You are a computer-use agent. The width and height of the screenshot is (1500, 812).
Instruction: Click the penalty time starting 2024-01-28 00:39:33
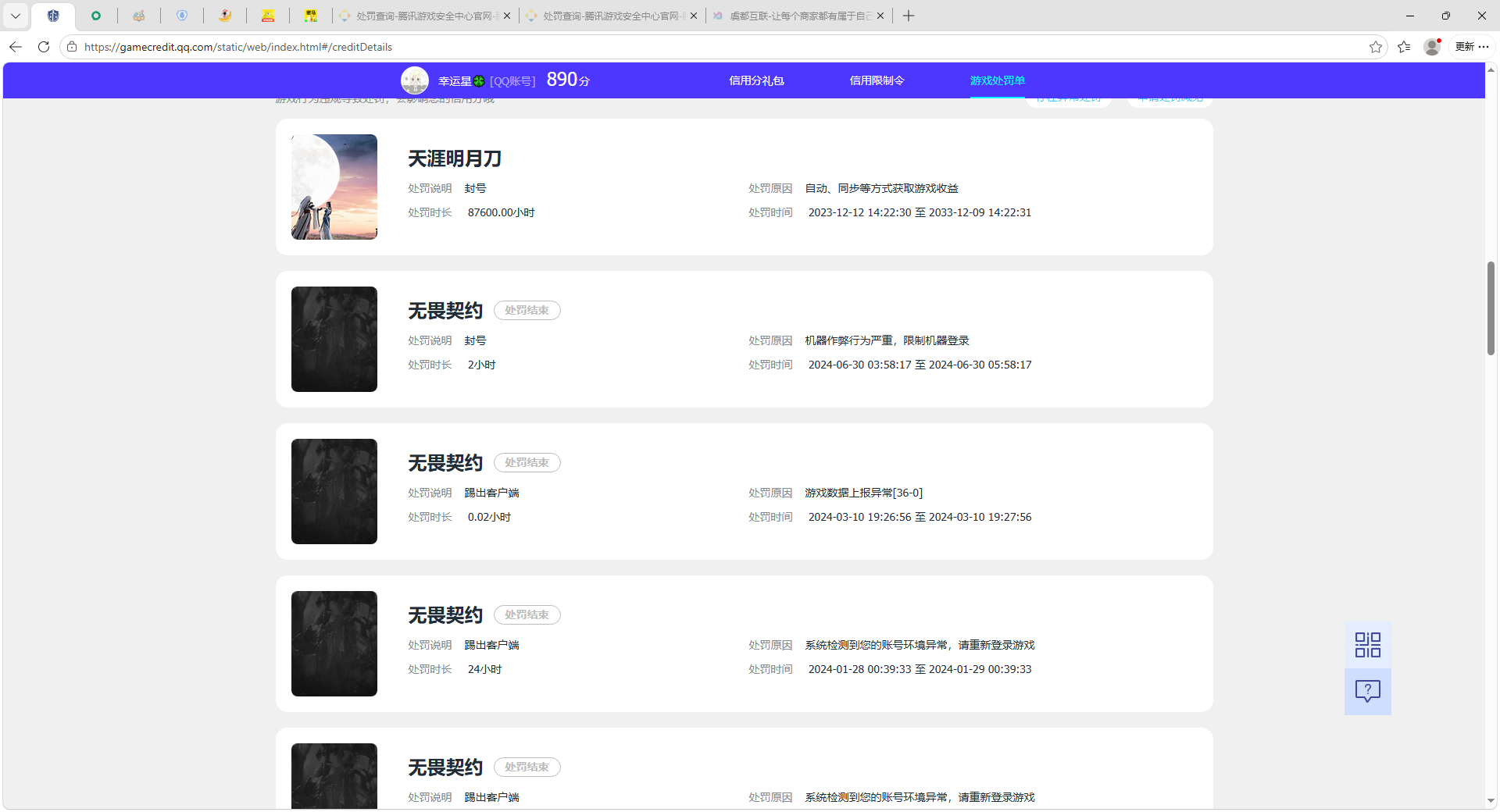tap(920, 669)
